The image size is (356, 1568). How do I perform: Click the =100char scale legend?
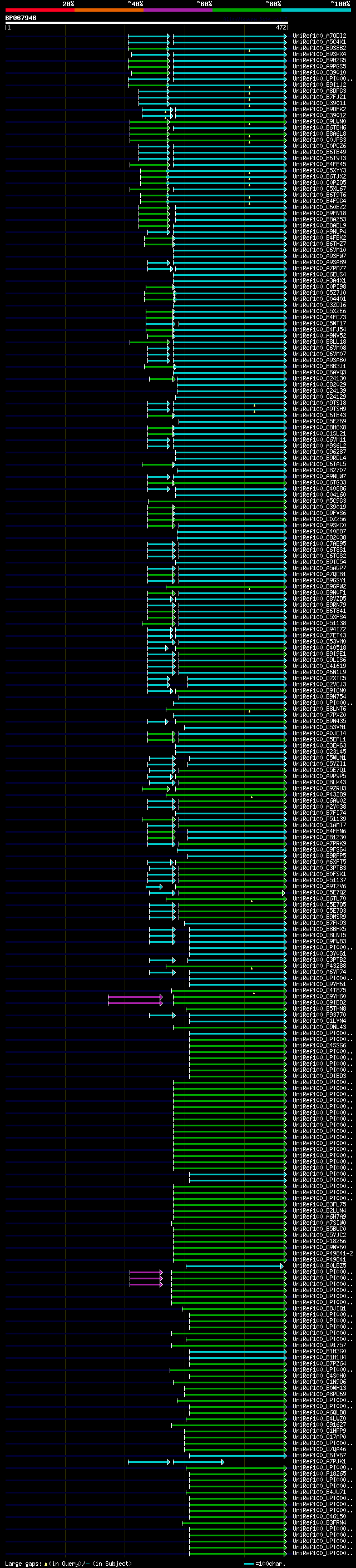pos(265,1564)
